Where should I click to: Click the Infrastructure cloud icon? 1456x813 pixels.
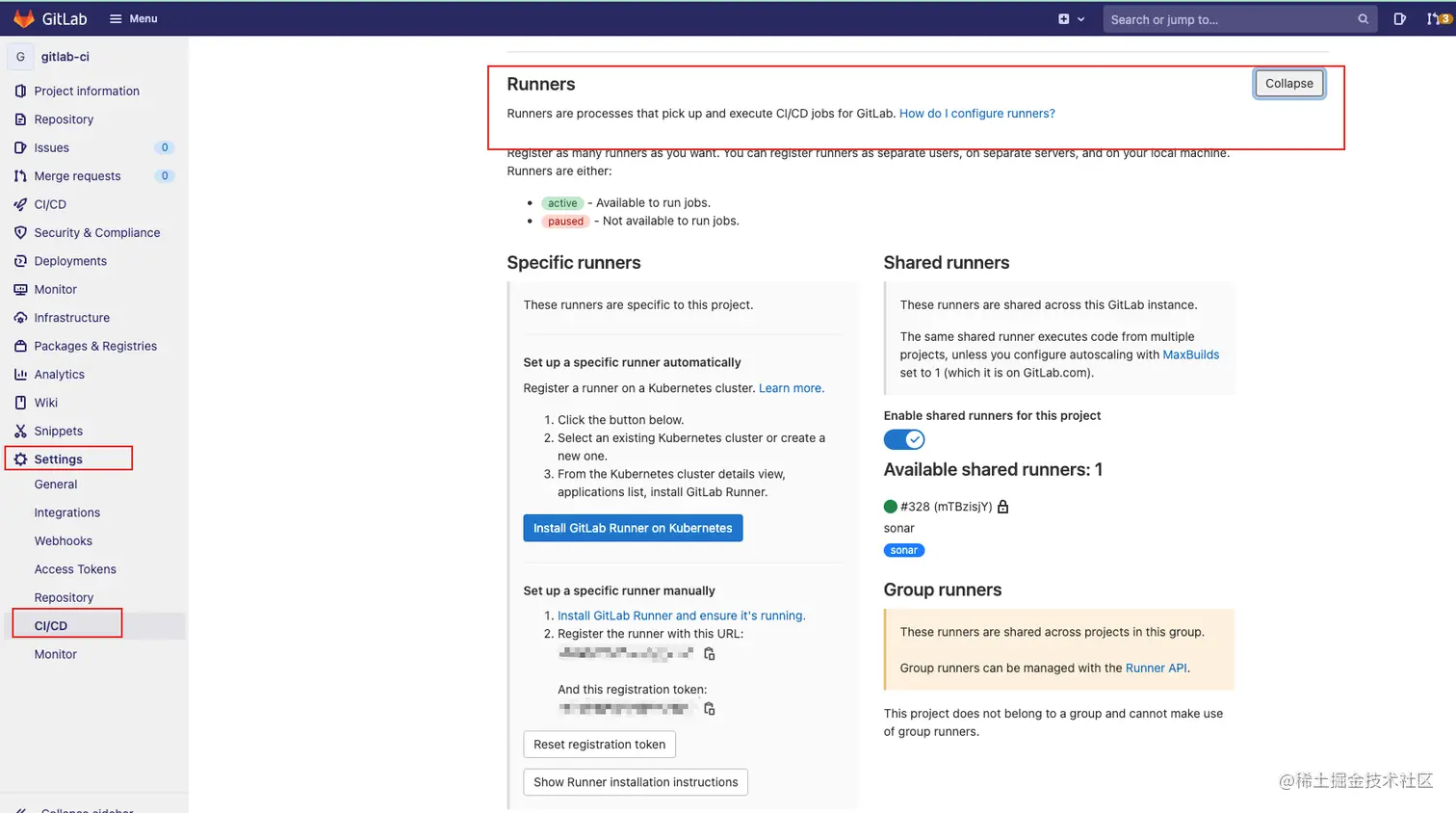coord(20,318)
